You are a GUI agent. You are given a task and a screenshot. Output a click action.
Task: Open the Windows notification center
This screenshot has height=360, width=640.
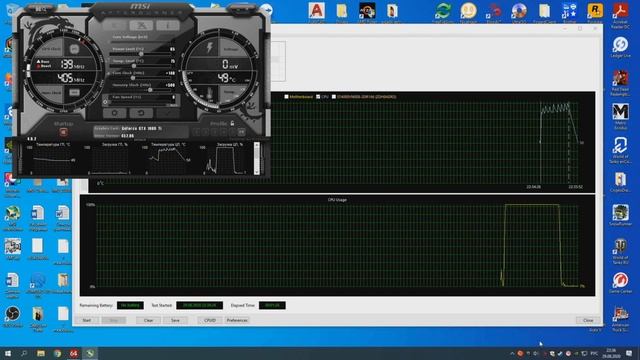[629, 353]
